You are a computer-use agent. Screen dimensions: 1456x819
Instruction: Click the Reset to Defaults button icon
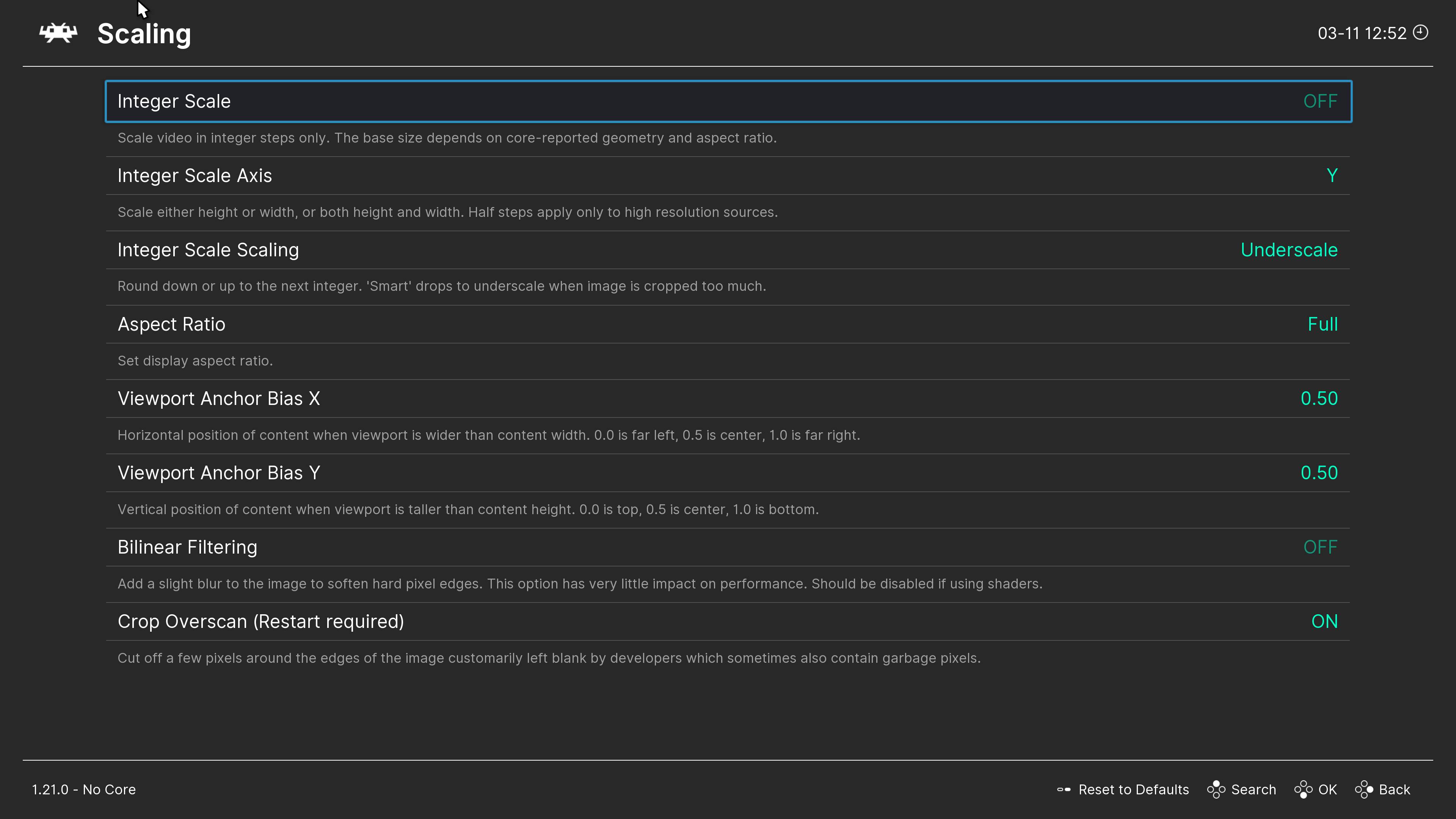[1064, 789]
